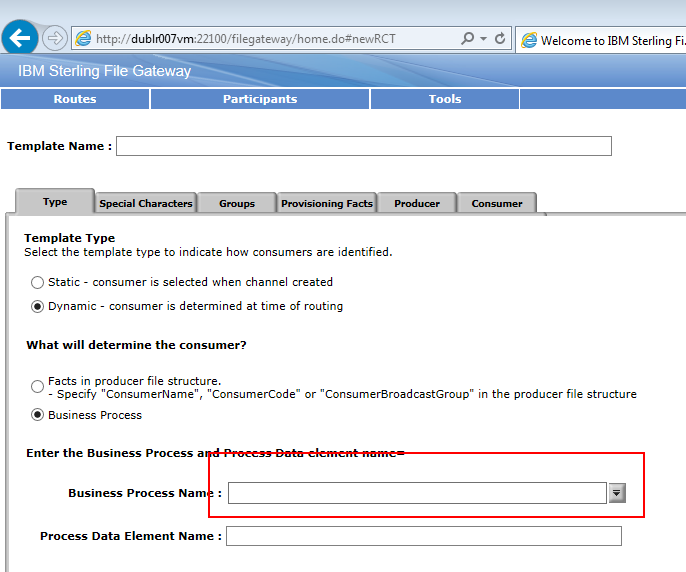Open the Provisioning Facts tab
The height and width of the screenshot is (572, 686).
(x=327, y=203)
